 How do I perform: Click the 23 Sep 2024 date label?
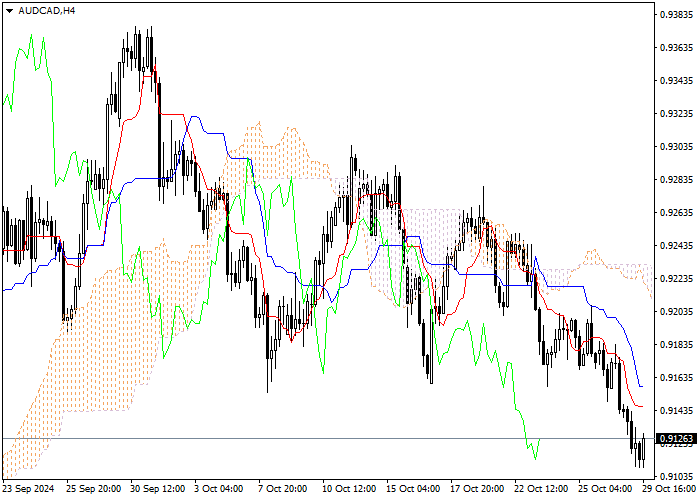29,489
